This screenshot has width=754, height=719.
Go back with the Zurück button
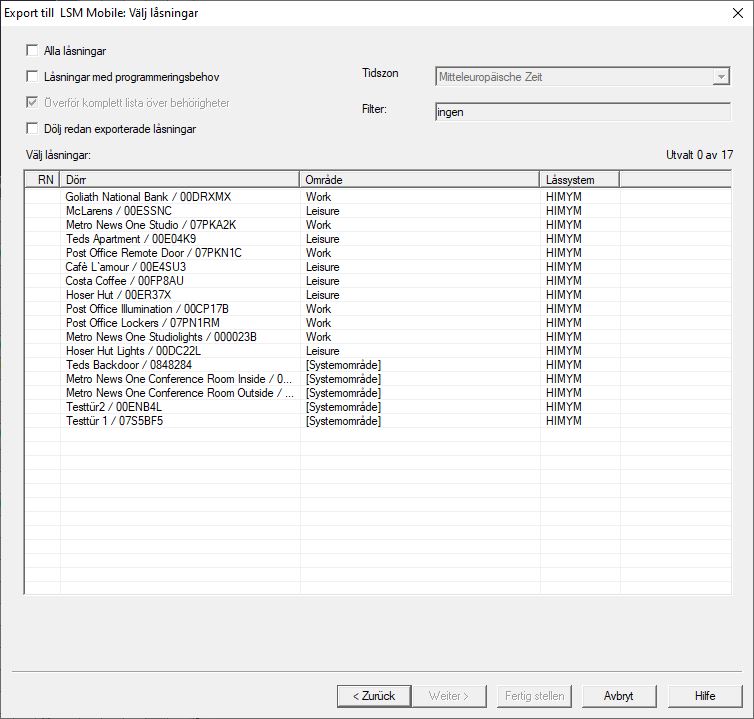pos(374,696)
